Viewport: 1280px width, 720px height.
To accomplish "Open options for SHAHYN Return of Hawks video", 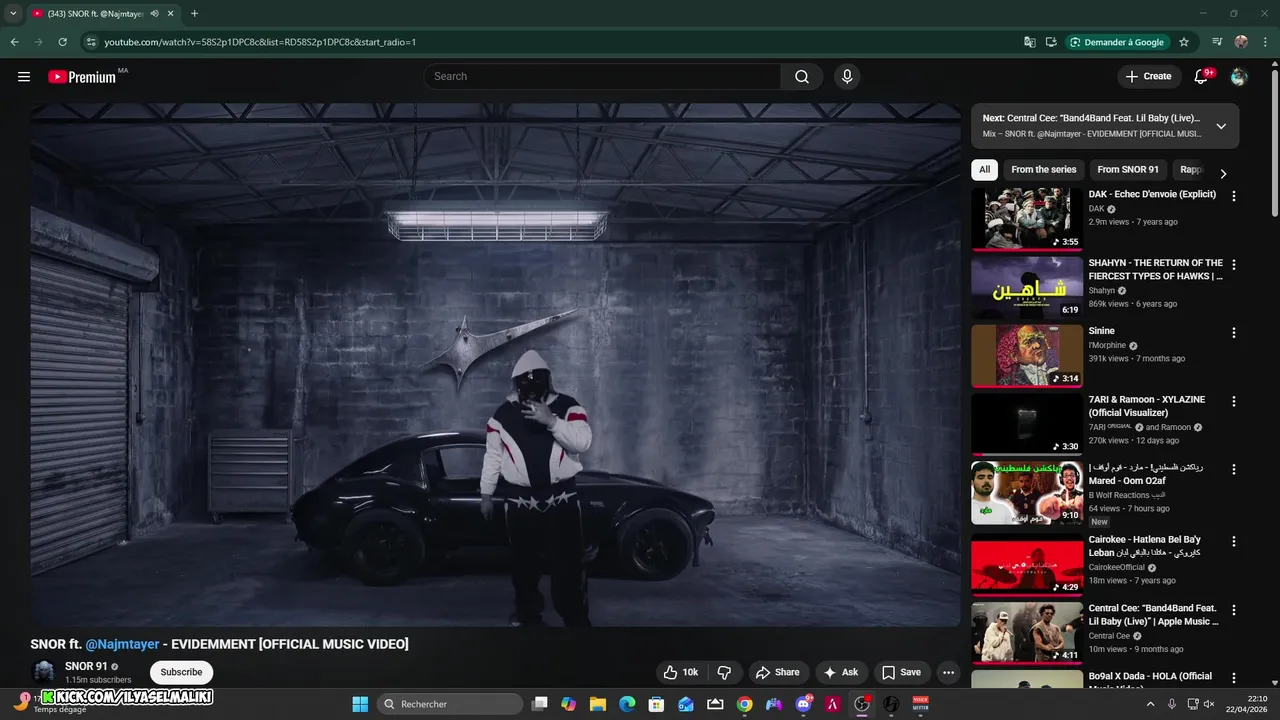I will (1234, 265).
